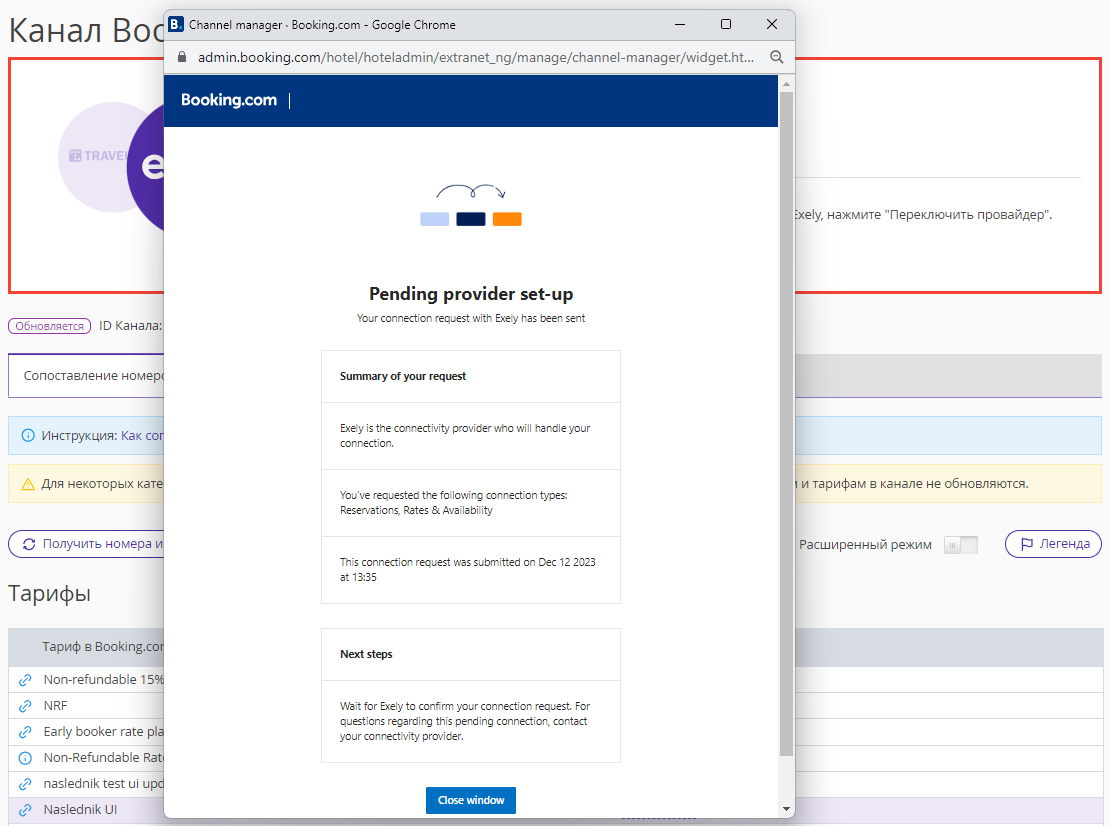Click the Pending provider set-up title
The image size is (1110, 826).
[471, 294]
